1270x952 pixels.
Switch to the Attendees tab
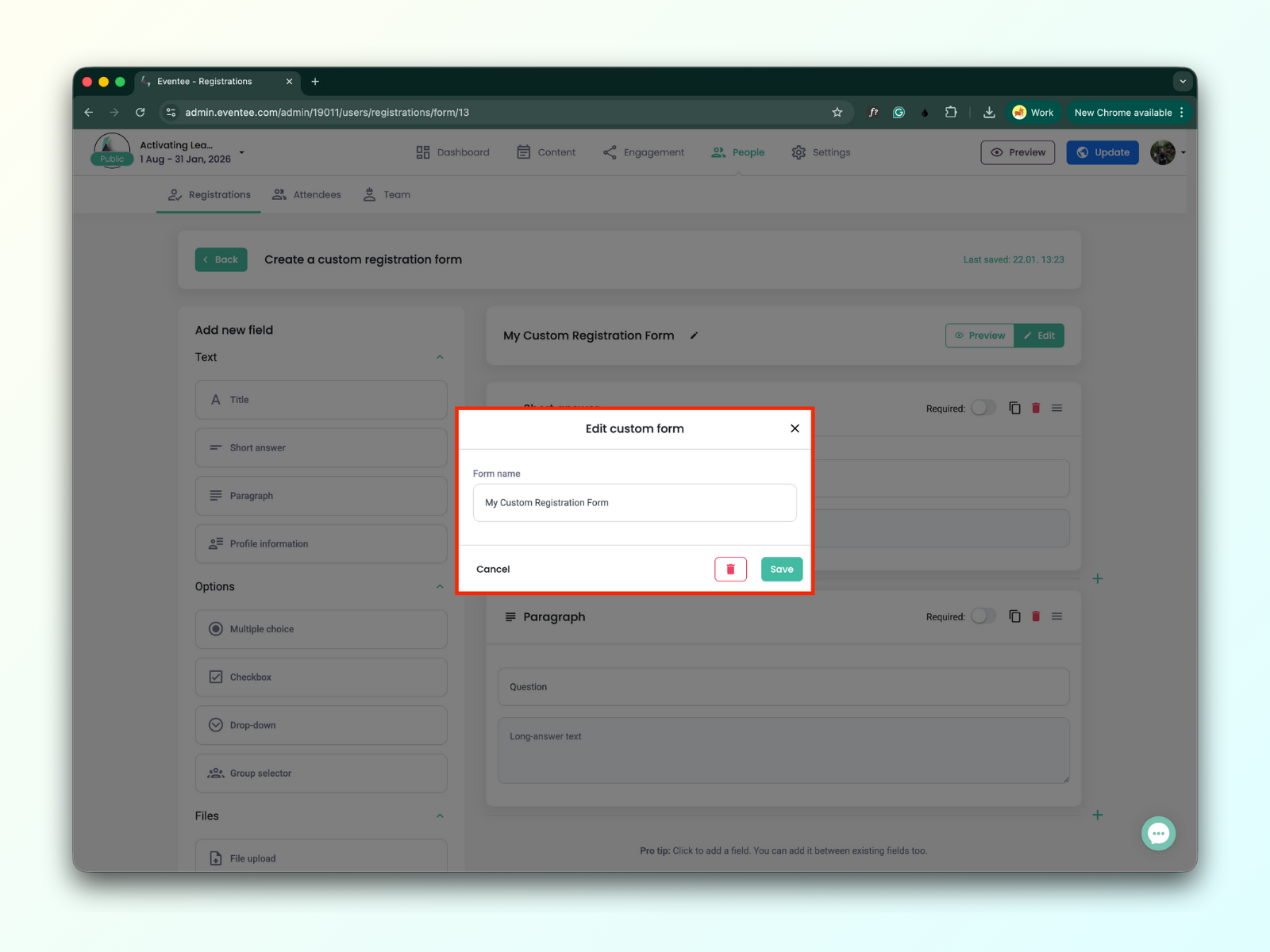coord(306,194)
